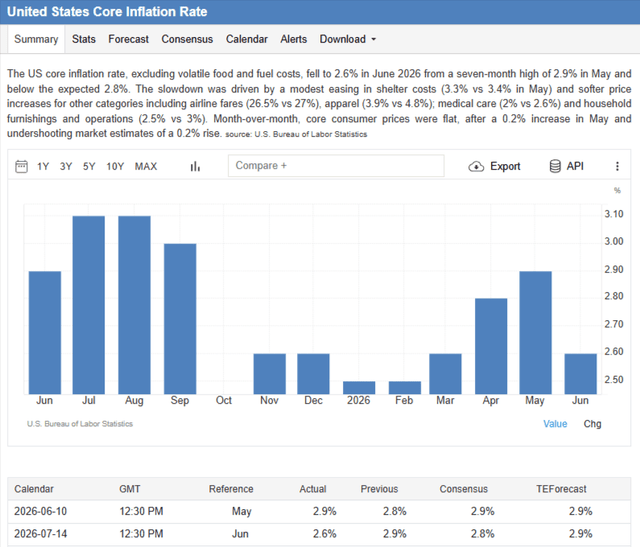The image size is (640, 547).
Task: Click the Apr bar in the chart
Action: [491, 347]
